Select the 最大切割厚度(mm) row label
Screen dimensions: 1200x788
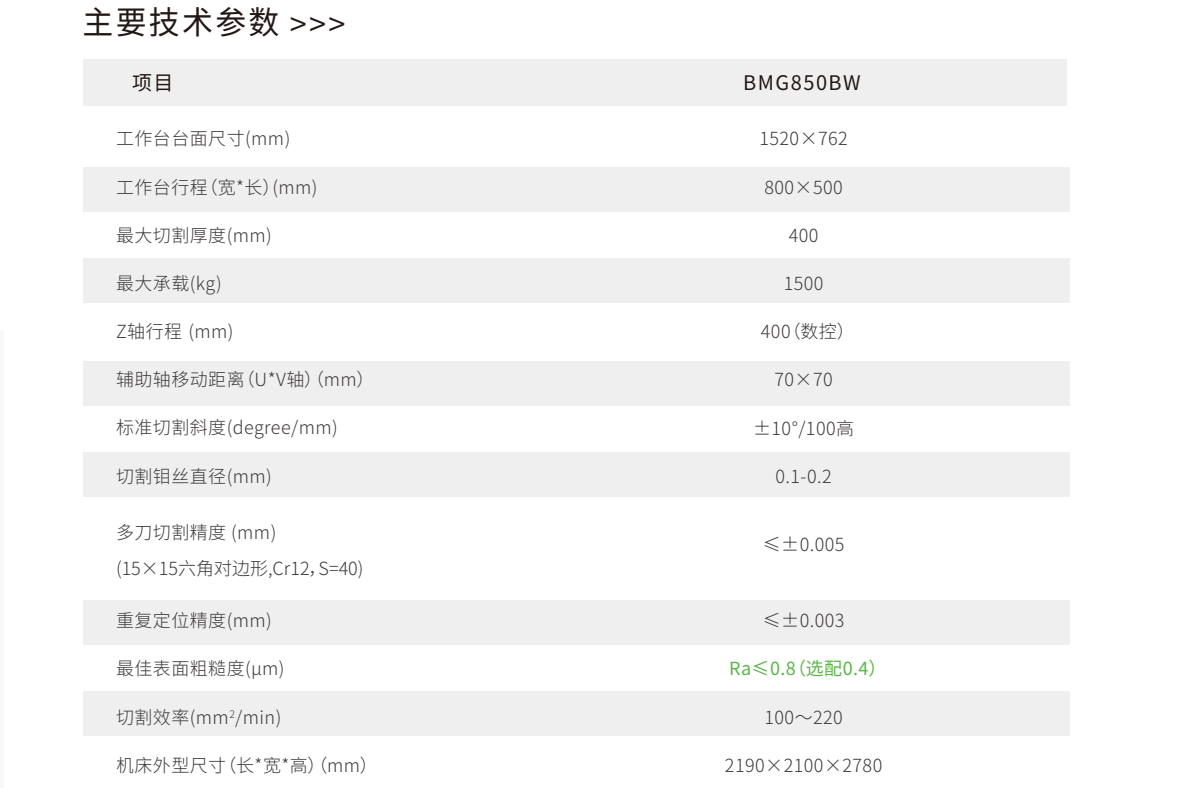[194, 236]
